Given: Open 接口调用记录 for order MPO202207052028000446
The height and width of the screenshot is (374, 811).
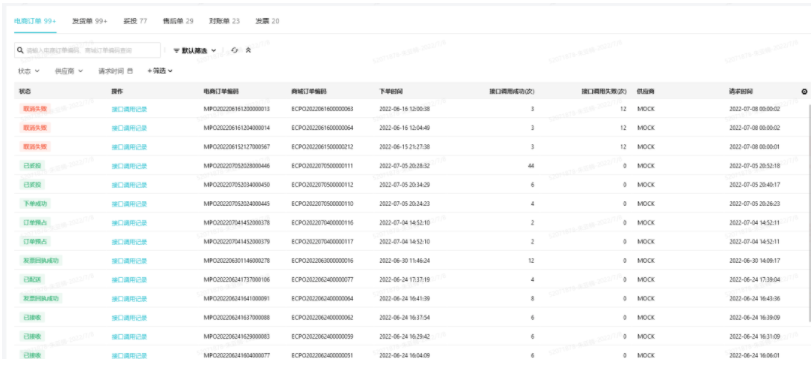Looking at the screenshot, I should coord(129,166).
